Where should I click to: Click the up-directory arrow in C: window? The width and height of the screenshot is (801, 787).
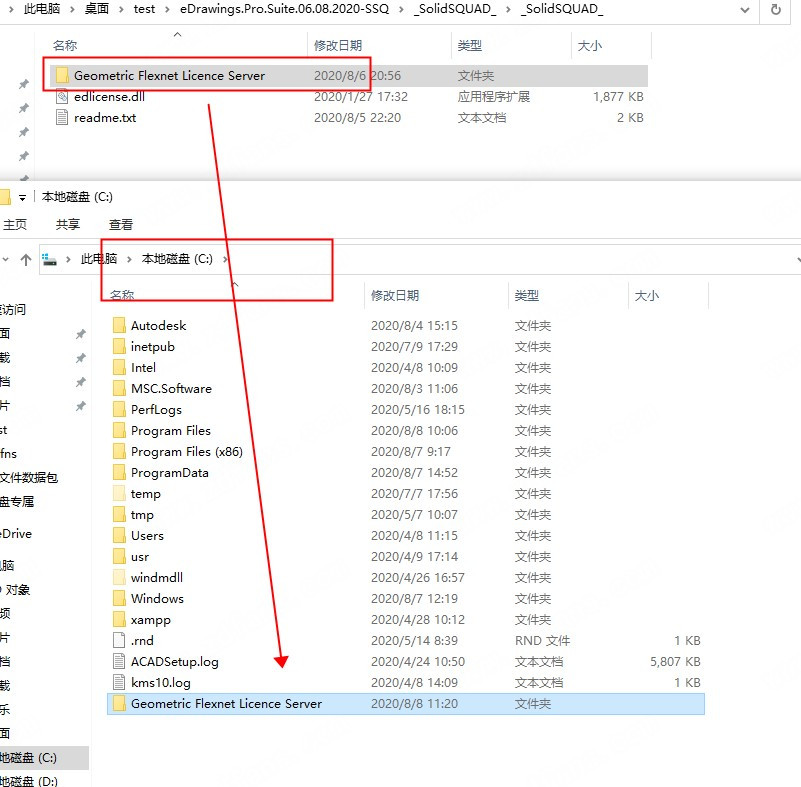coord(26,260)
